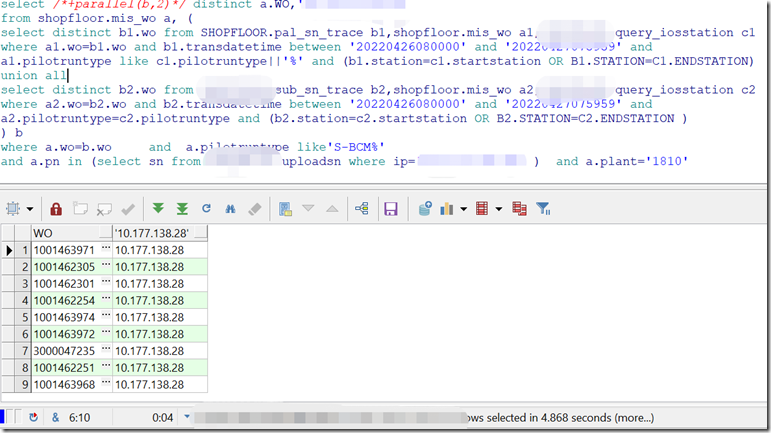Click cursor position 6:10 in status bar
The width and height of the screenshot is (771, 433).
coord(79,418)
